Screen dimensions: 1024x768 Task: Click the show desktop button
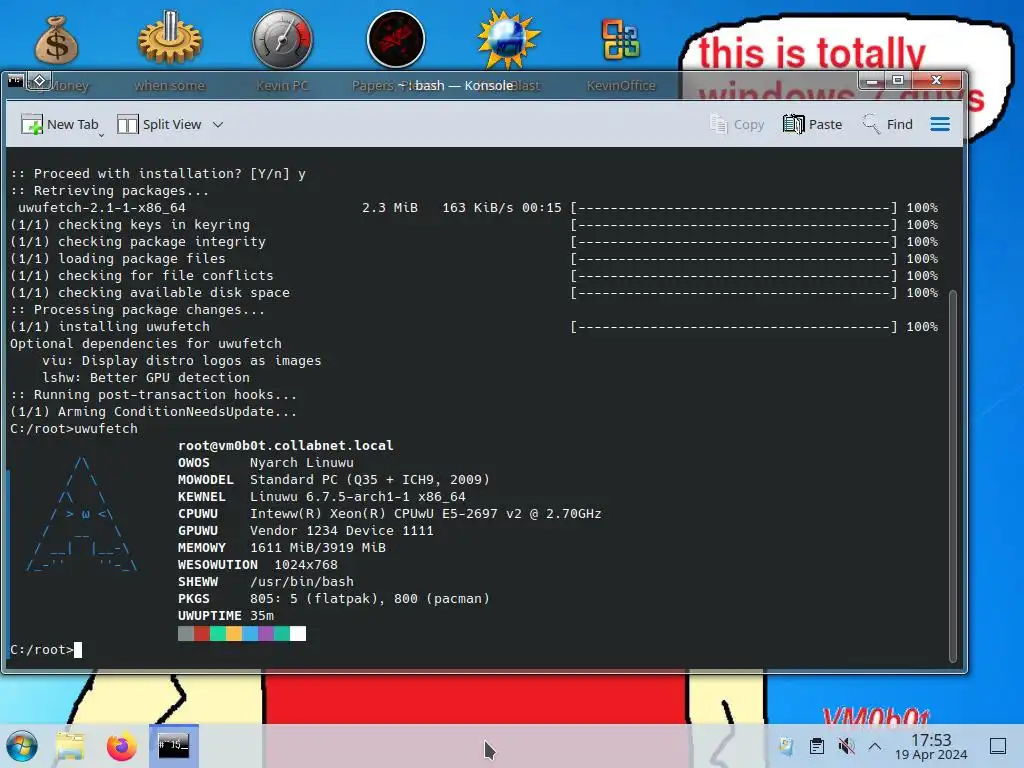coord(997,746)
